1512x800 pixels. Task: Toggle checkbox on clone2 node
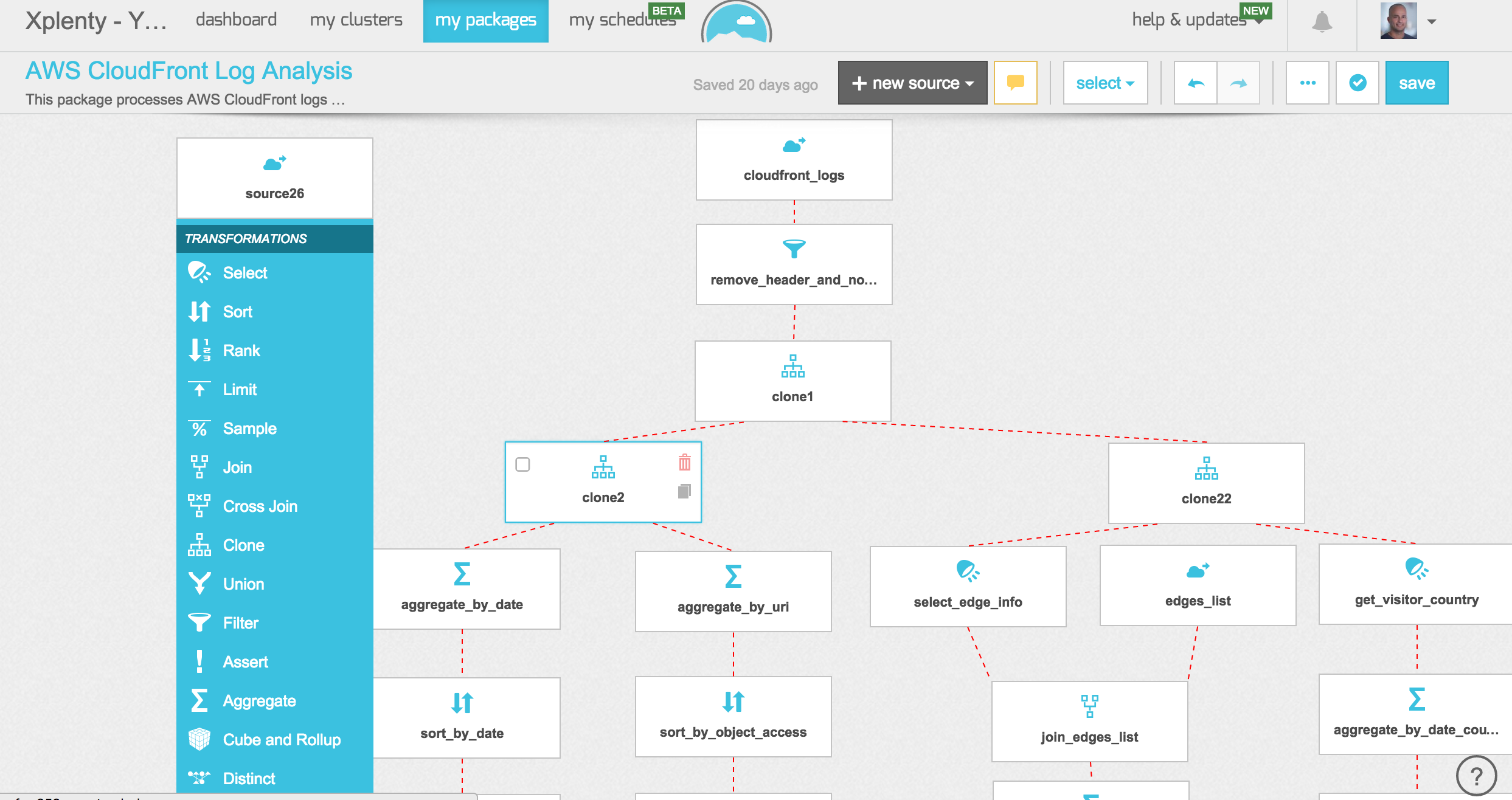coord(522,465)
